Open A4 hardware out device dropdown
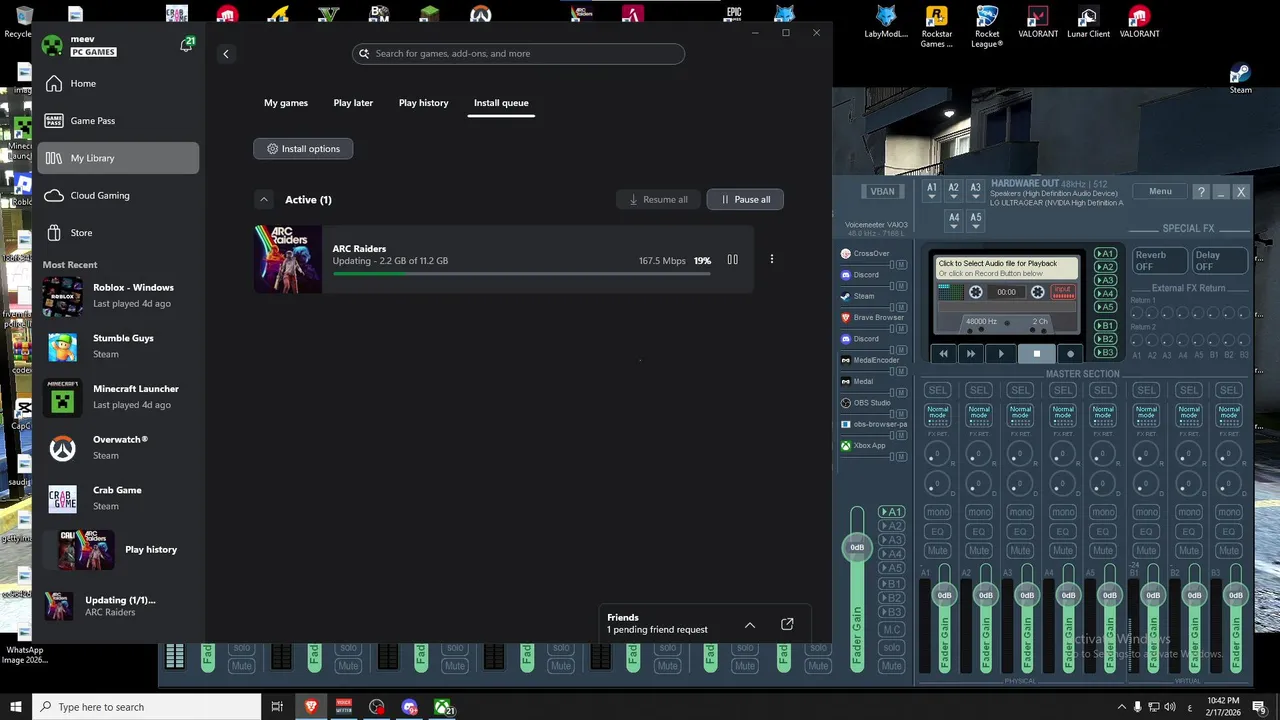The width and height of the screenshot is (1280, 720). click(954, 220)
